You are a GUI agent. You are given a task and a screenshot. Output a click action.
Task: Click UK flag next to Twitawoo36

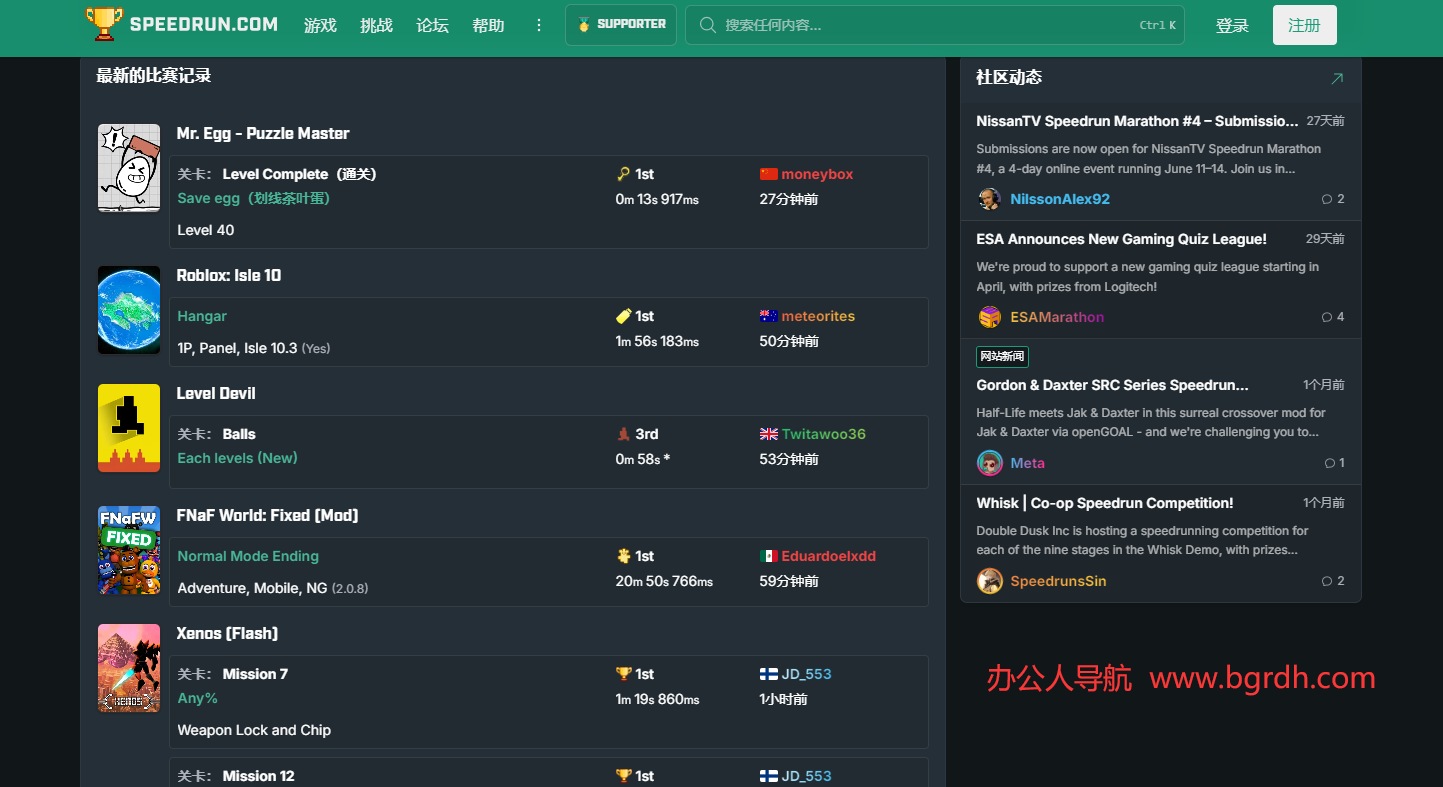coord(768,434)
